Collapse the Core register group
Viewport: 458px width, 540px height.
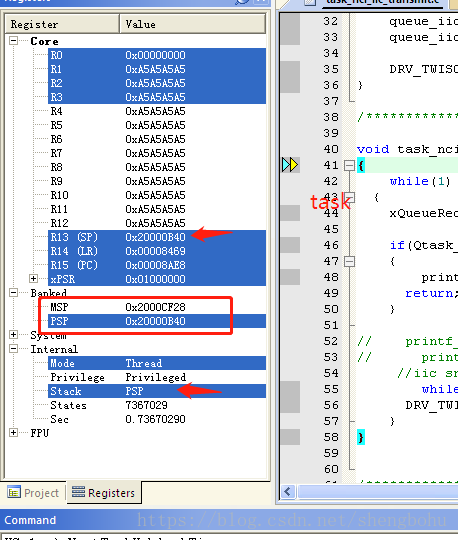[x=13, y=41]
